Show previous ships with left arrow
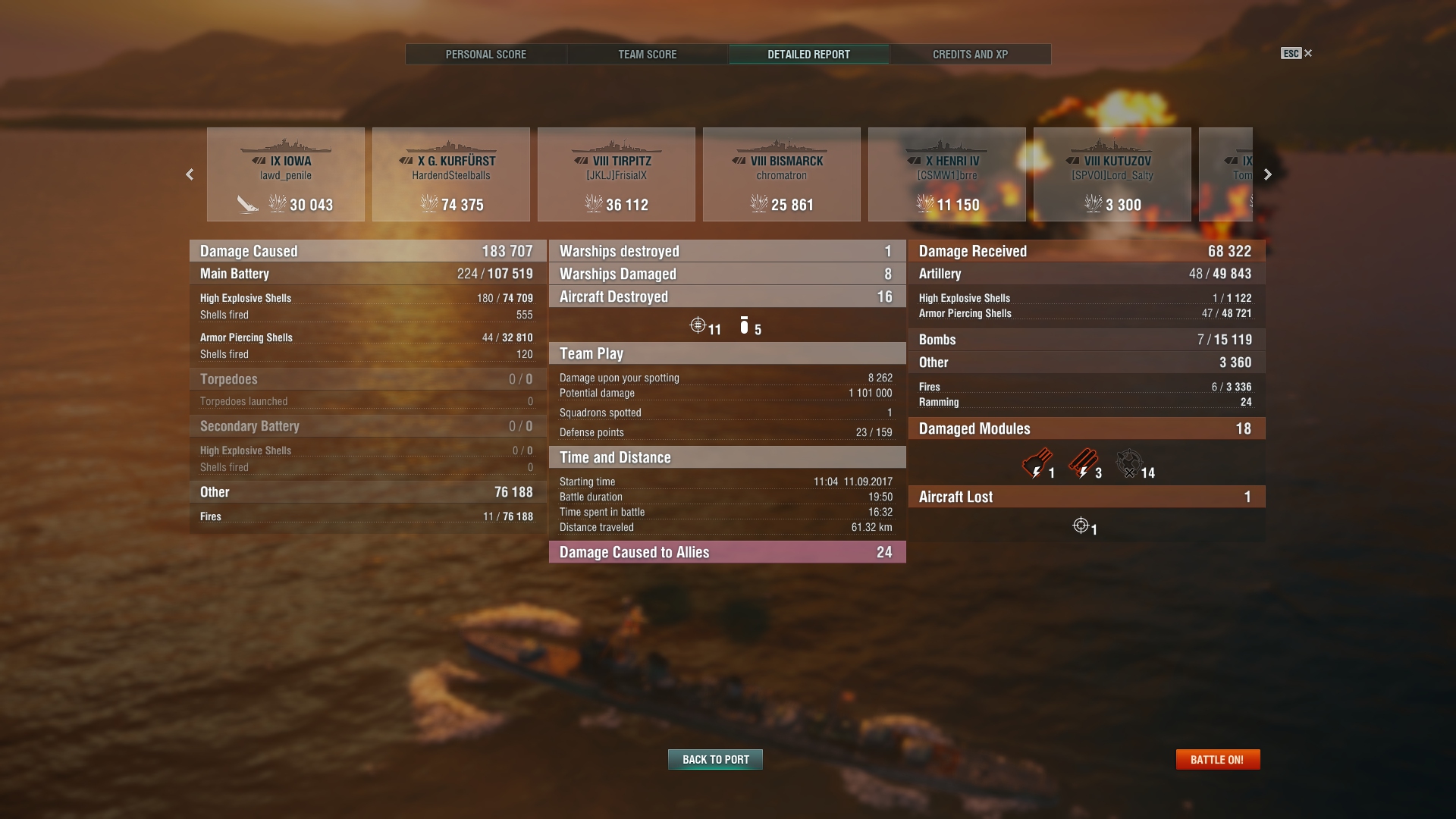Image resolution: width=1456 pixels, height=819 pixels. click(x=190, y=174)
